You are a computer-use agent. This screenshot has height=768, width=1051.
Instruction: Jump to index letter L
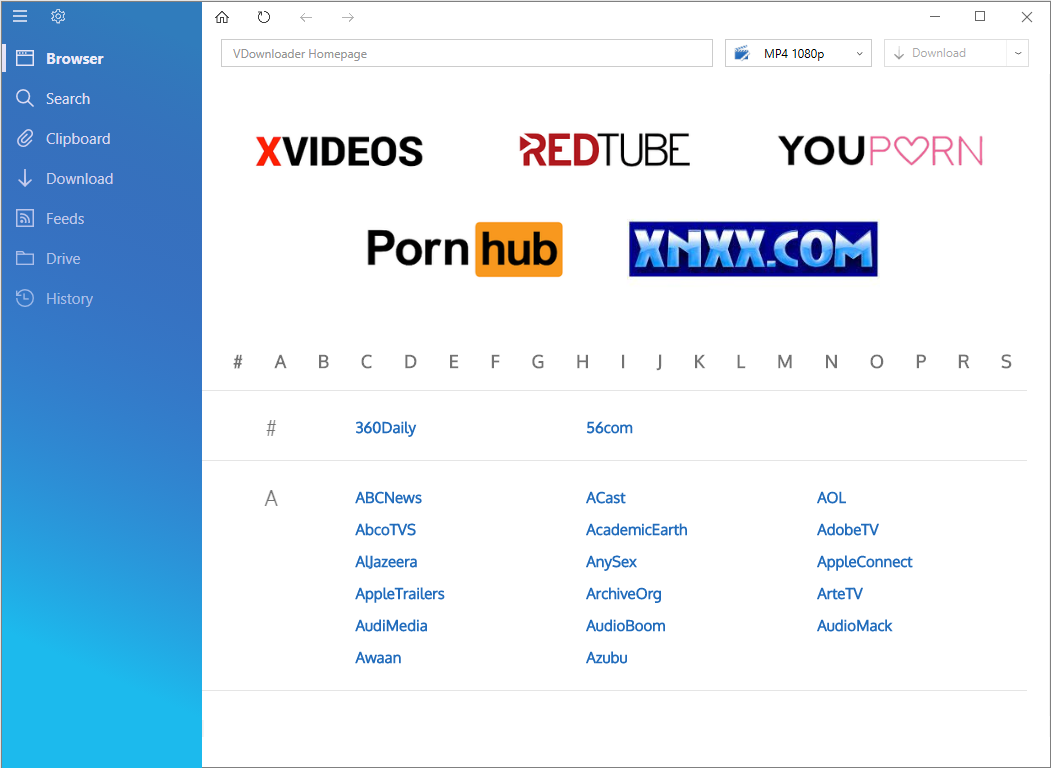[741, 363]
